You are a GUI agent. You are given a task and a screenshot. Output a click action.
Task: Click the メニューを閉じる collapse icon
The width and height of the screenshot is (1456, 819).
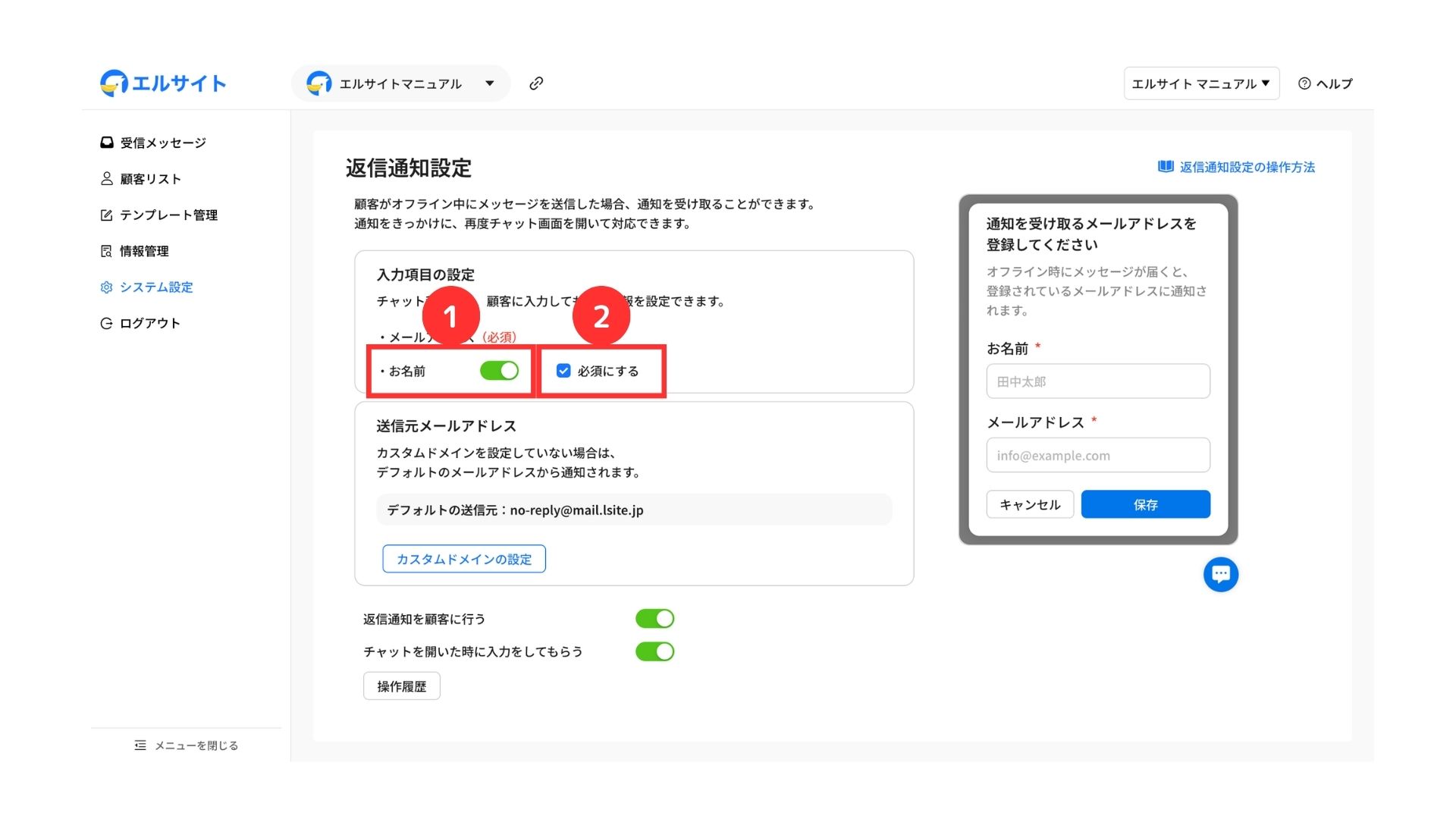(x=140, y=745)
